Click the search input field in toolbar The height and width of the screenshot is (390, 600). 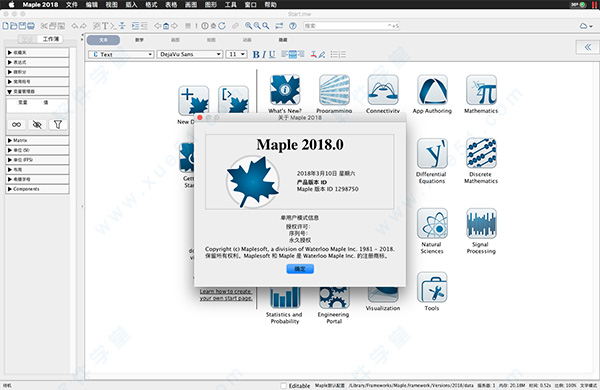[352, 26]
